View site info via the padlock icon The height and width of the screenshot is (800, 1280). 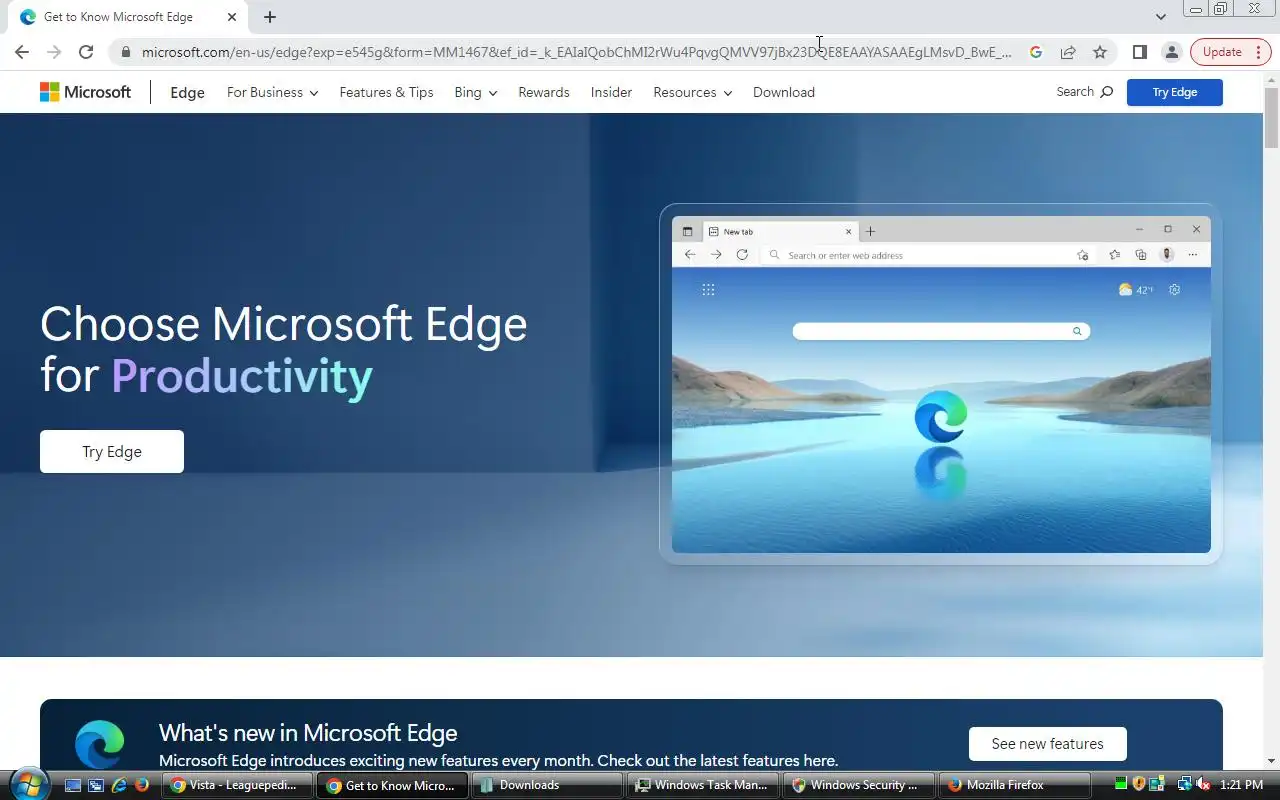[x=125, y=52]
